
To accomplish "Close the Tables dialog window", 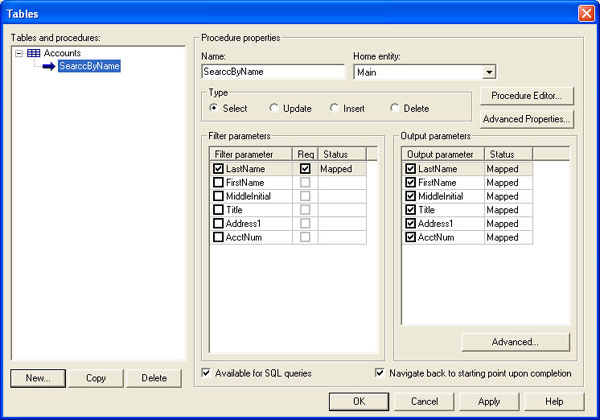I will [585, 12].
